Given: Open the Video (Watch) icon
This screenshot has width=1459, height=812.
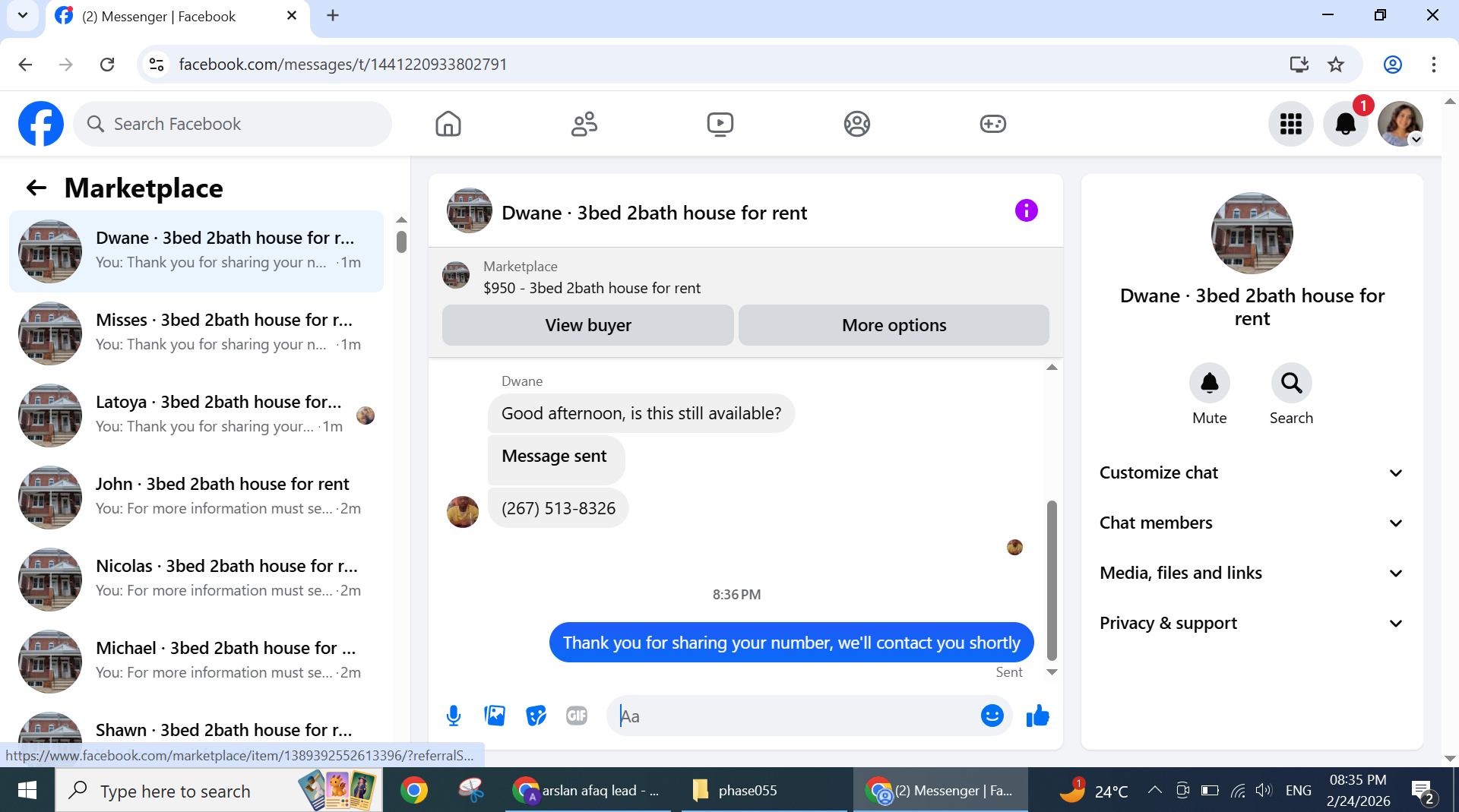Looking at the screenshot, I should [720, 124].
